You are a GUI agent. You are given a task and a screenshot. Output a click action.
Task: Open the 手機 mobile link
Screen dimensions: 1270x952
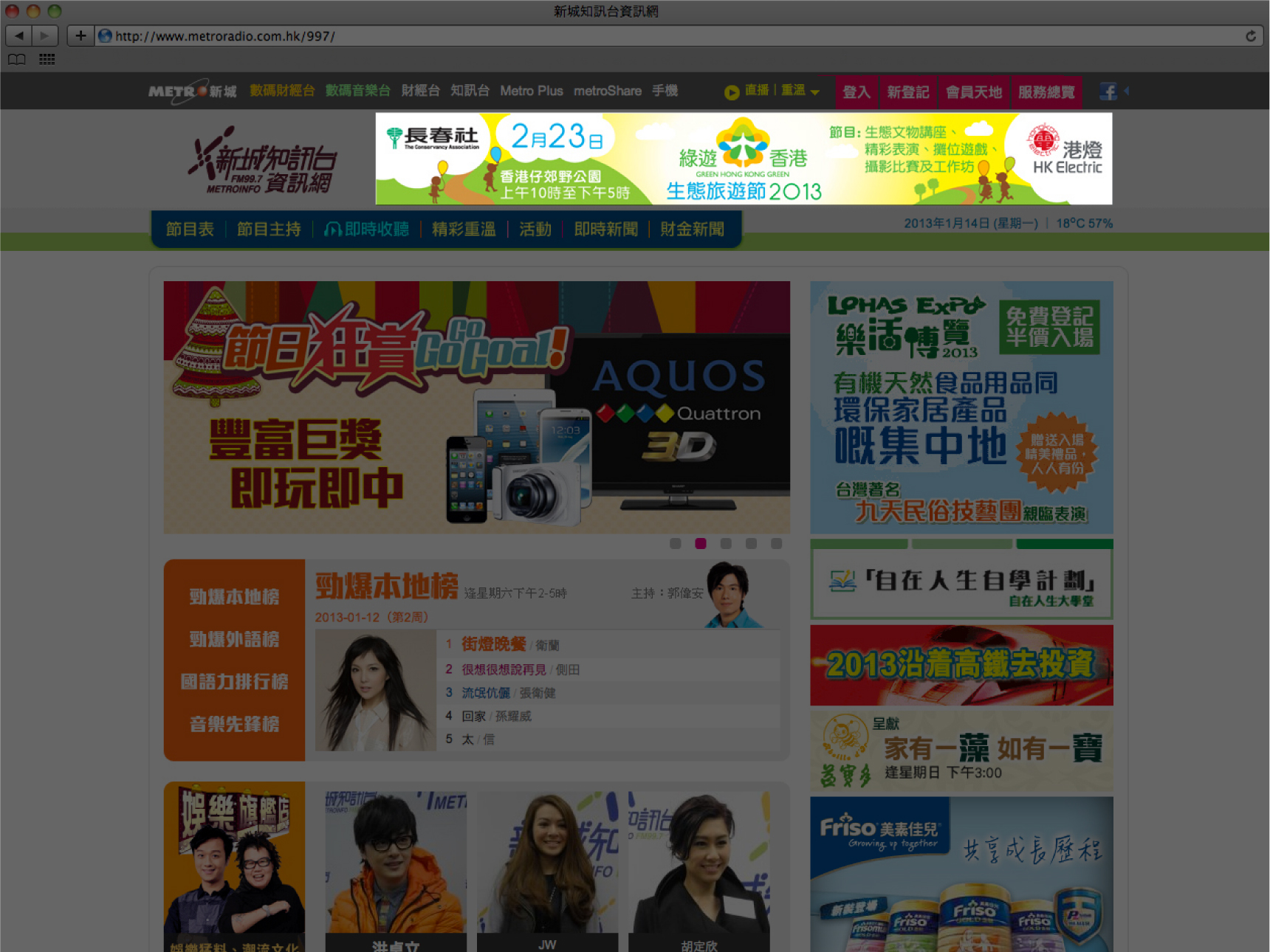tap(665, 91)
